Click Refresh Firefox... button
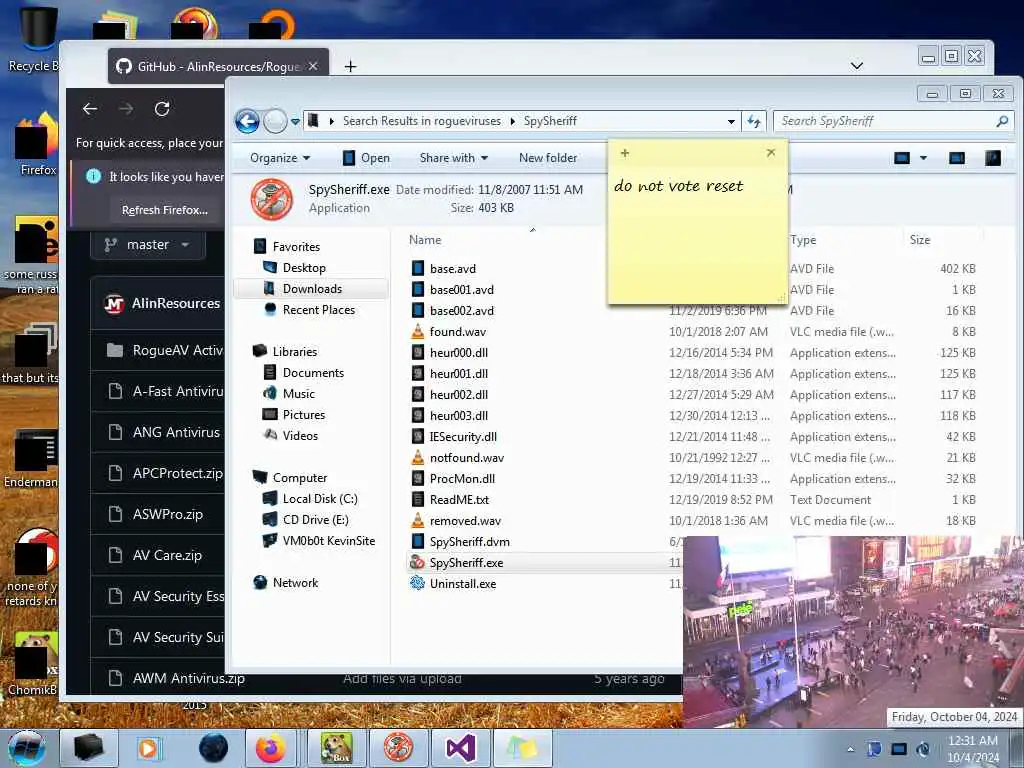1024x768 pixels. coord(165,210)
